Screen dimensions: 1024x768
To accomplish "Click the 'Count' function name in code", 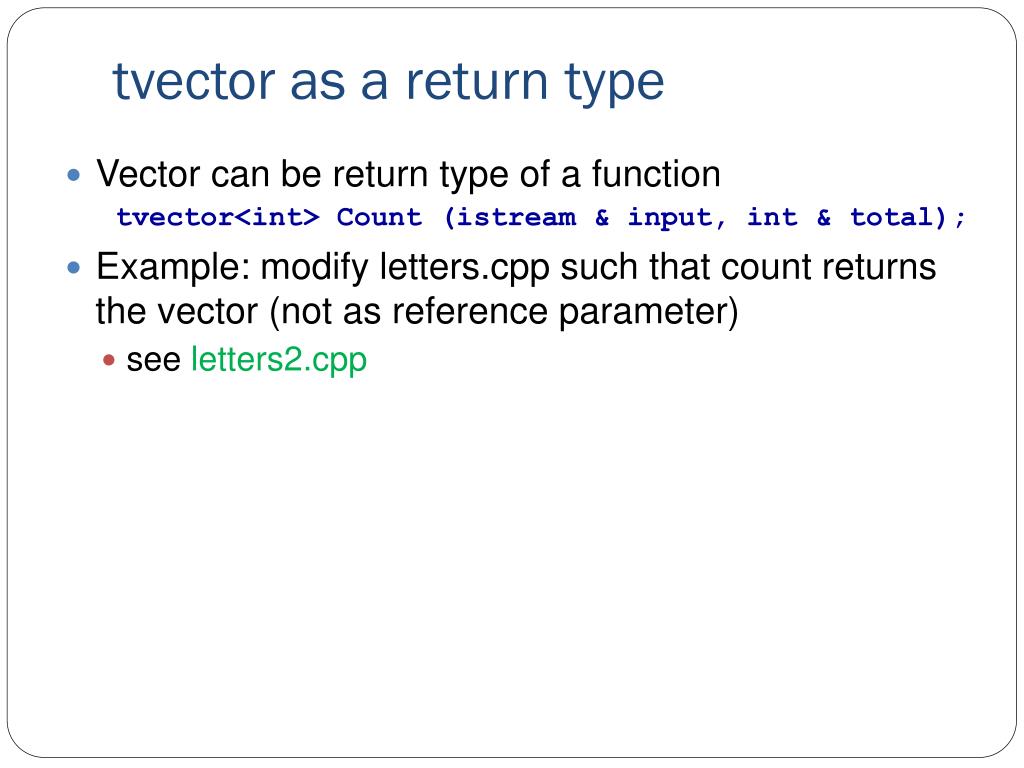I will 379,217.
